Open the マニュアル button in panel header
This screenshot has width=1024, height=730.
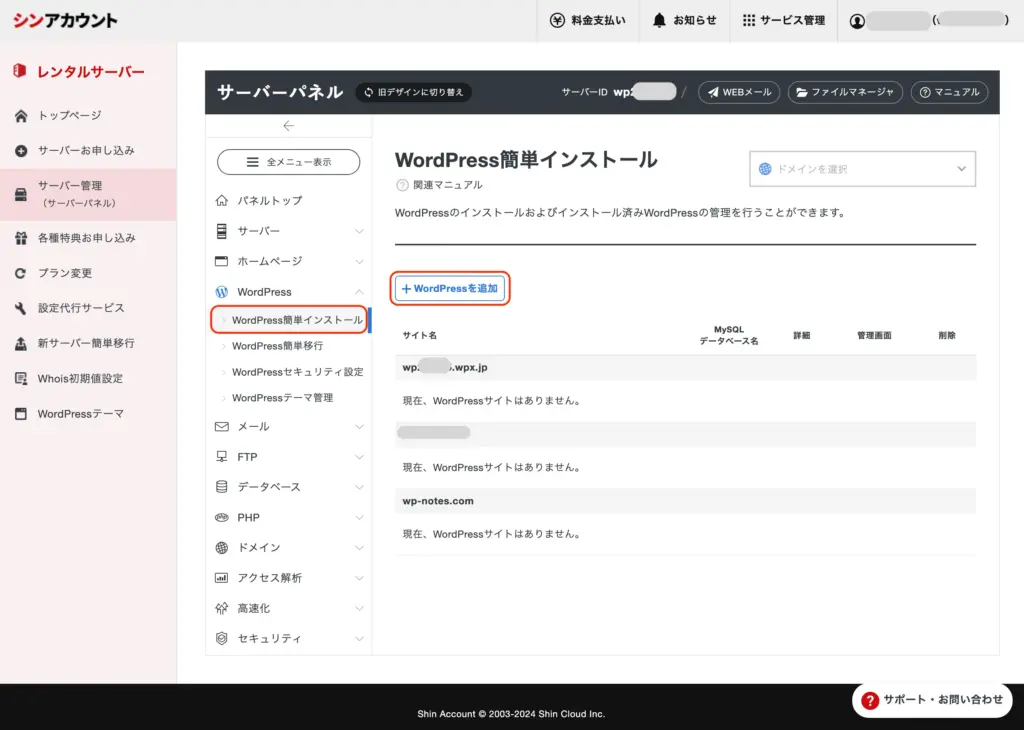pos(949,92)
